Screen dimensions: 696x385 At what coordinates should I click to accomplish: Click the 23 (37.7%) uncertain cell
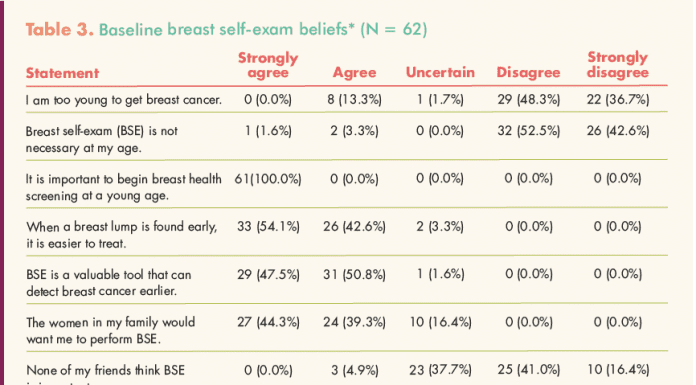440,369
